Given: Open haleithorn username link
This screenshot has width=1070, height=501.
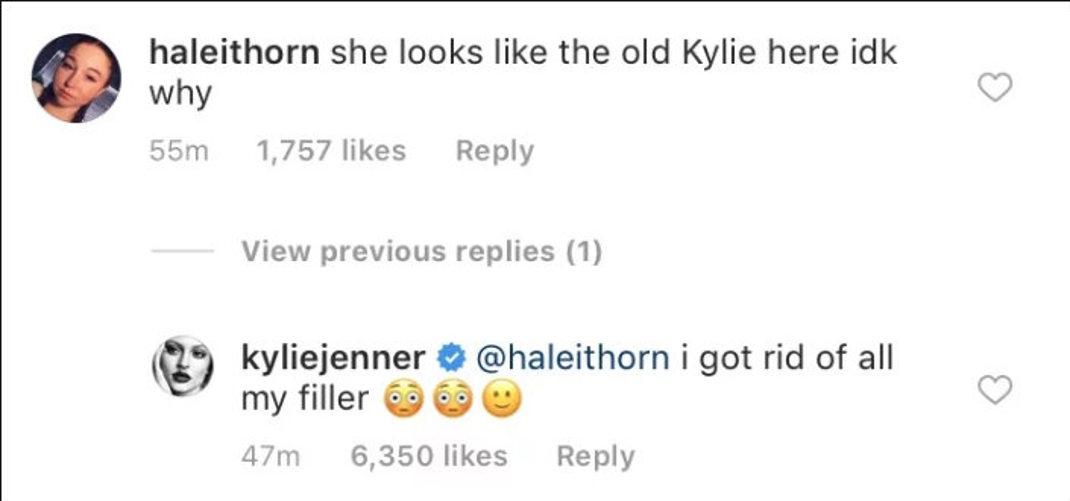Looking at the screenshot, I should pyautogui.click(x=234, y=53).
